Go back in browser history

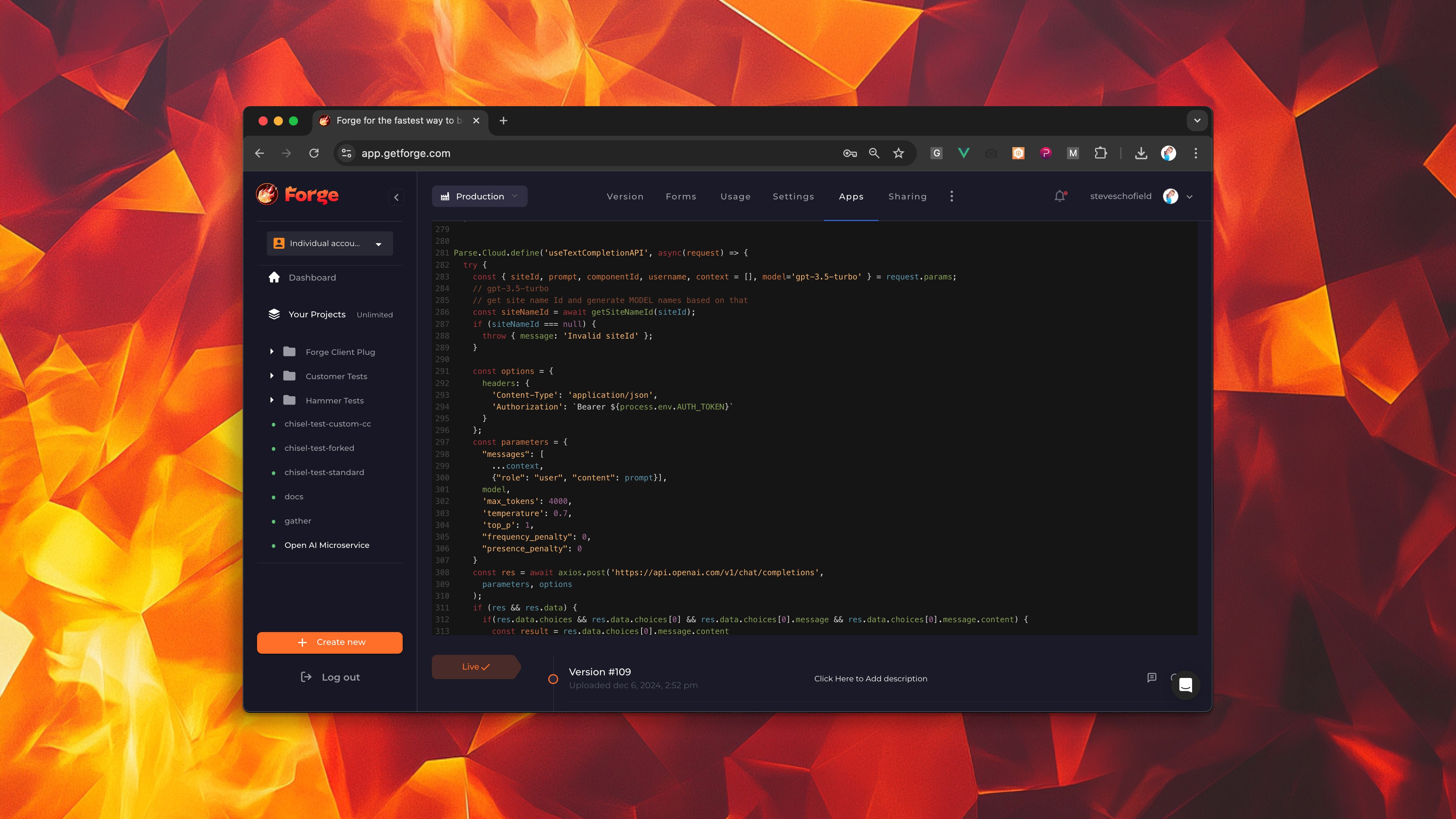coord(259,153)
